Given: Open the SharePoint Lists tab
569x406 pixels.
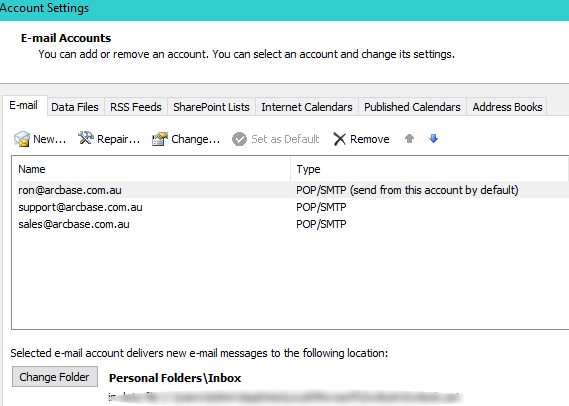Looking at the screenshot, I should pyautogui.click(x=211, y=107).
